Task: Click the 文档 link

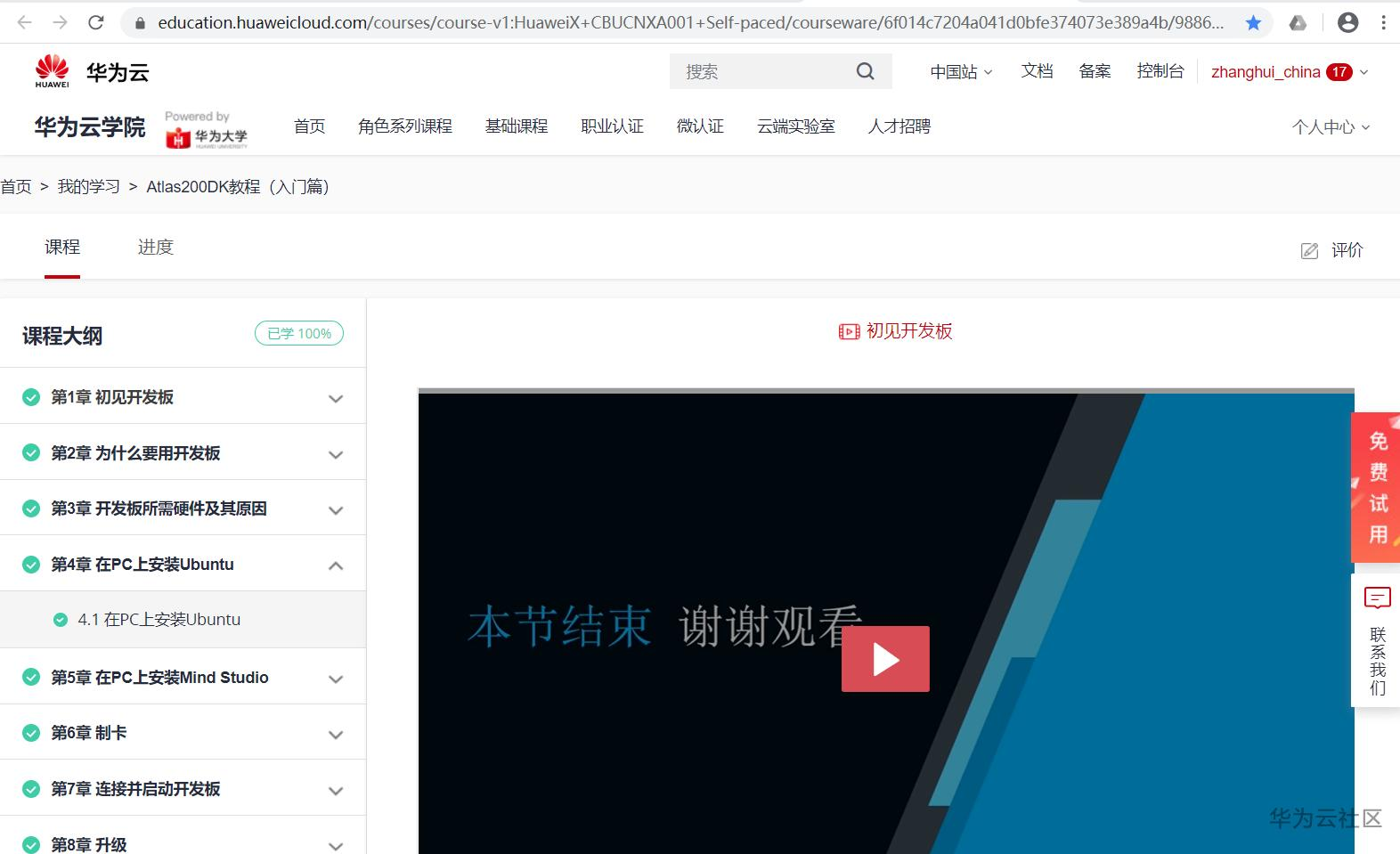Action: (x=1037, y=71)
